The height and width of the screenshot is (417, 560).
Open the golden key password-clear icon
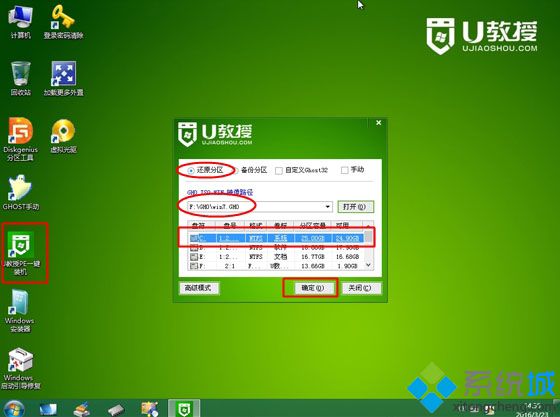[x=63, y=21]
